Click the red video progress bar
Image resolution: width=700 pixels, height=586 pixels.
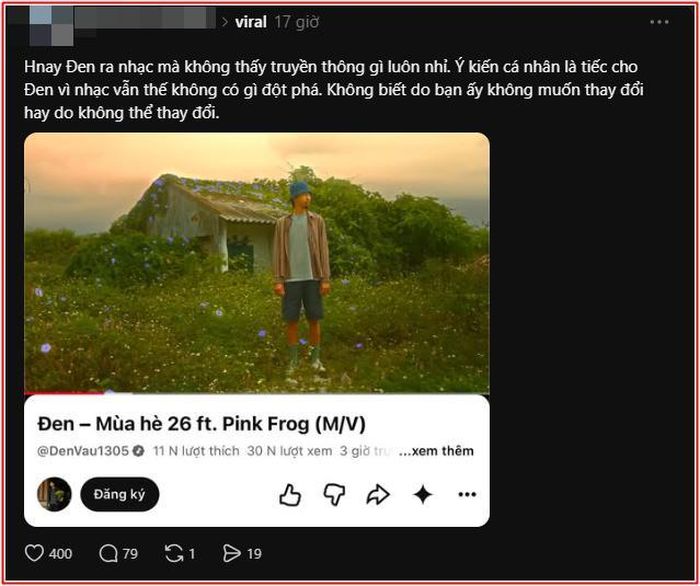coord(65,393)
